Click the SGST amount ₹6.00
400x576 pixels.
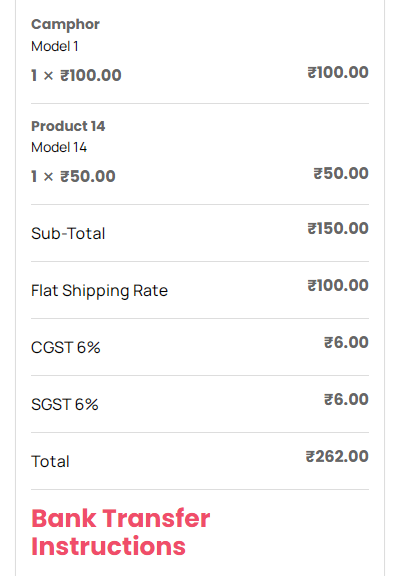point(346,399)
